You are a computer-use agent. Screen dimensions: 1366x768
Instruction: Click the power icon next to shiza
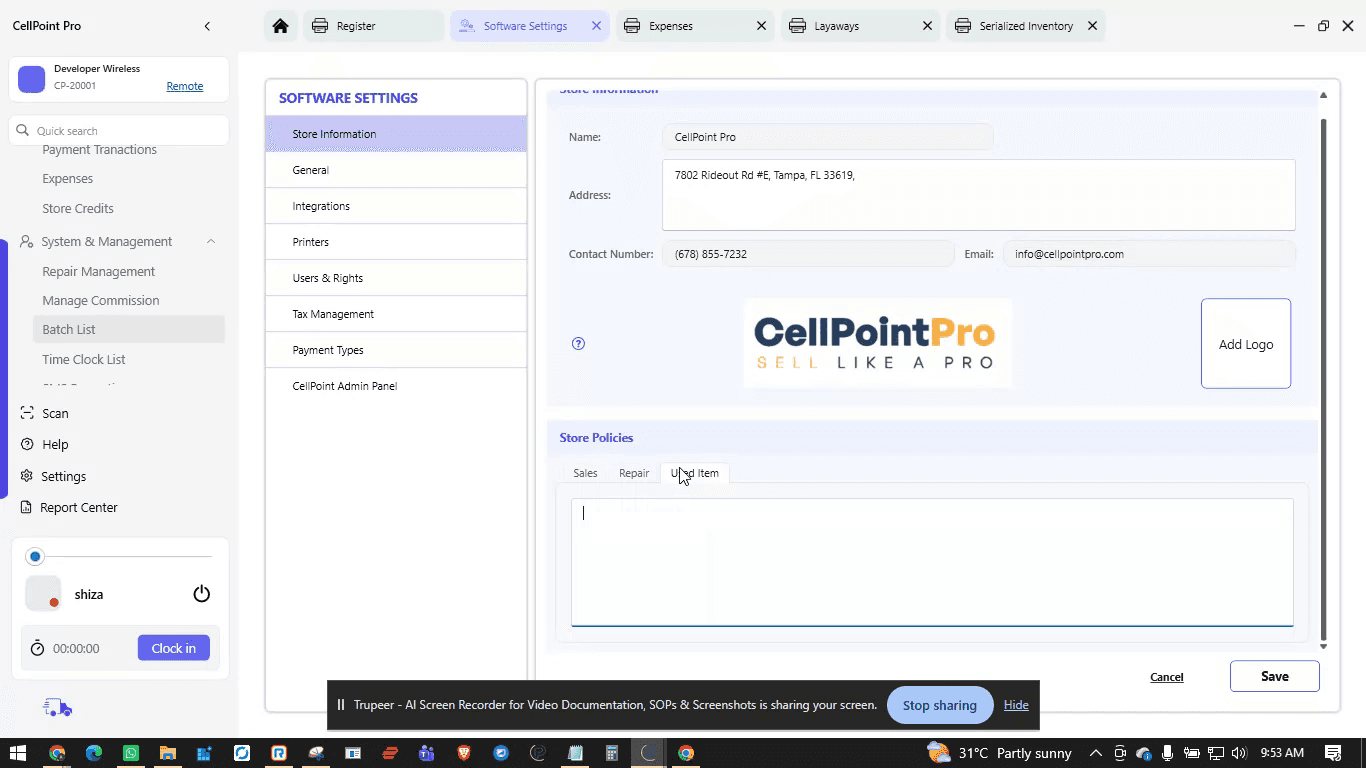202,594
